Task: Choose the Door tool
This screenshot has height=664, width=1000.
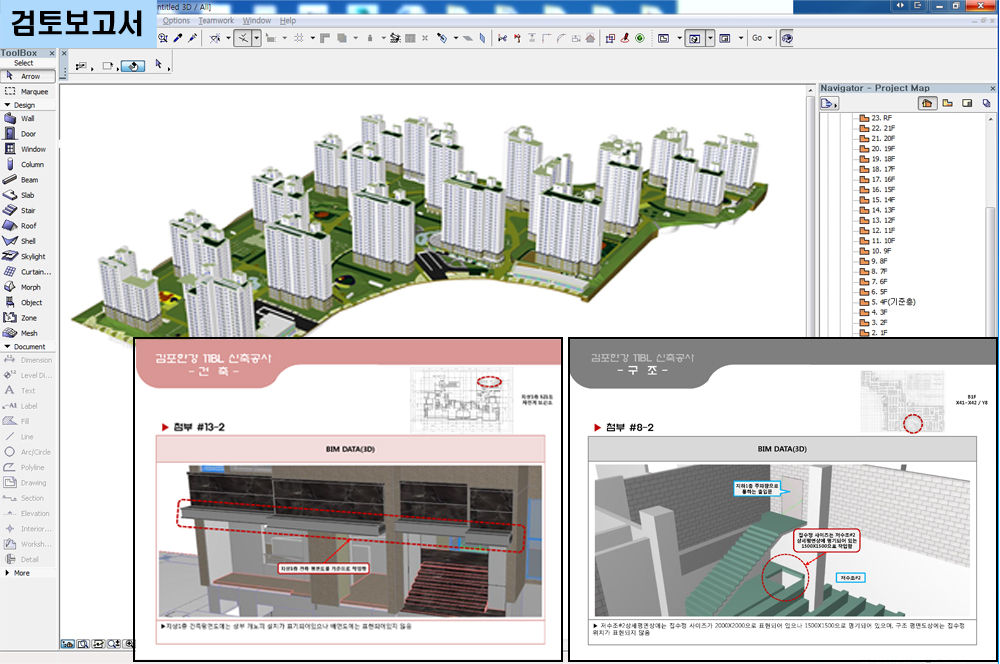Action: (28, 134)
